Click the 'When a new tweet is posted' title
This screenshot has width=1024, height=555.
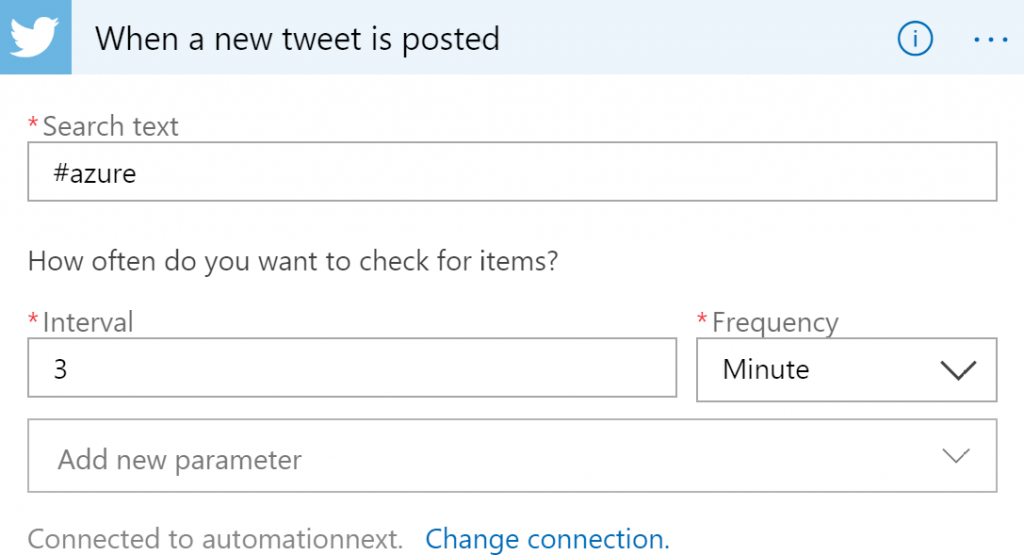coord(297,39)
